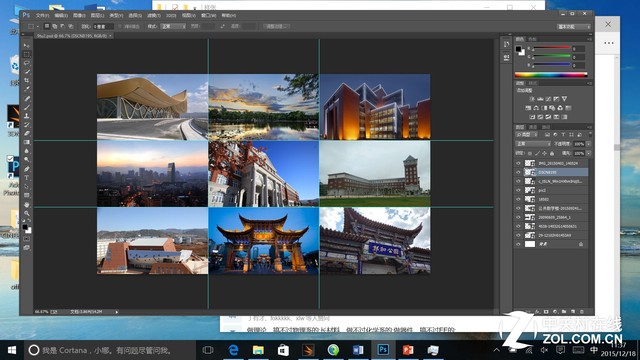Select the Rectangle shape tool

tap(27, 195)
